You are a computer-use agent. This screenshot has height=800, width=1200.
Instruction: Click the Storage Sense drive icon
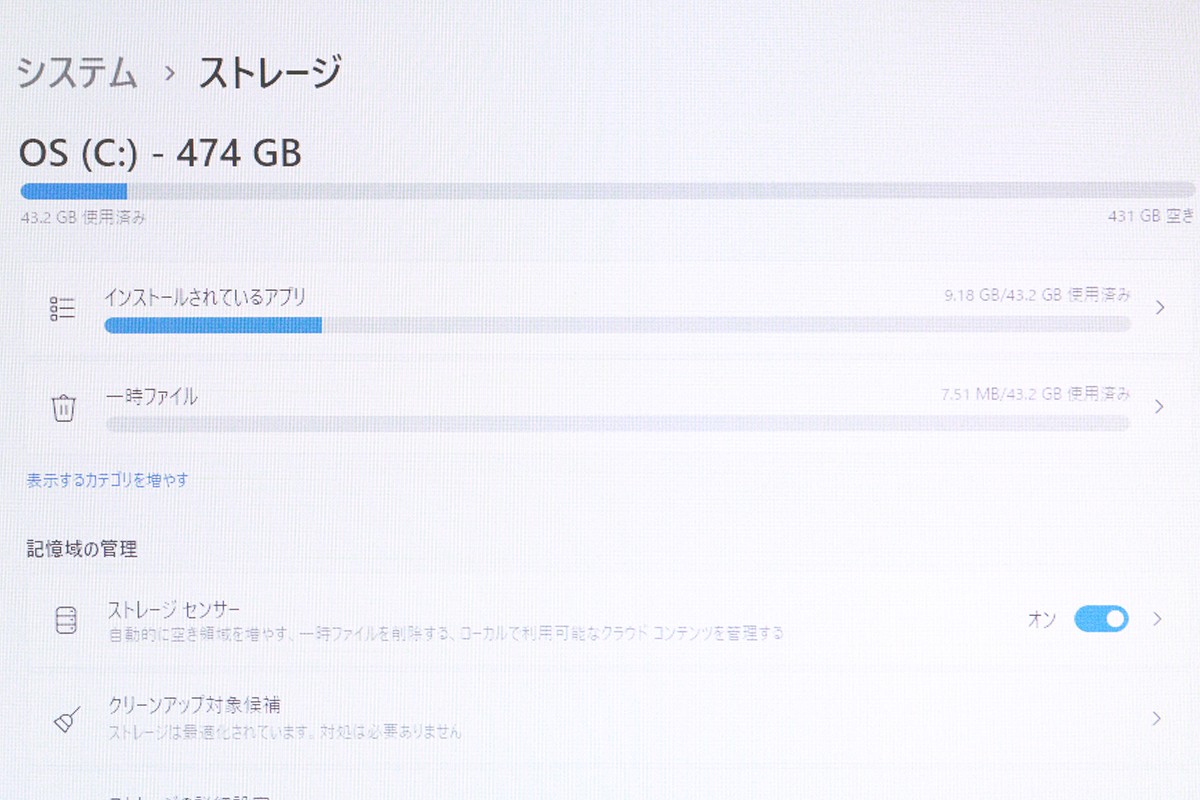tap(64, 620)
